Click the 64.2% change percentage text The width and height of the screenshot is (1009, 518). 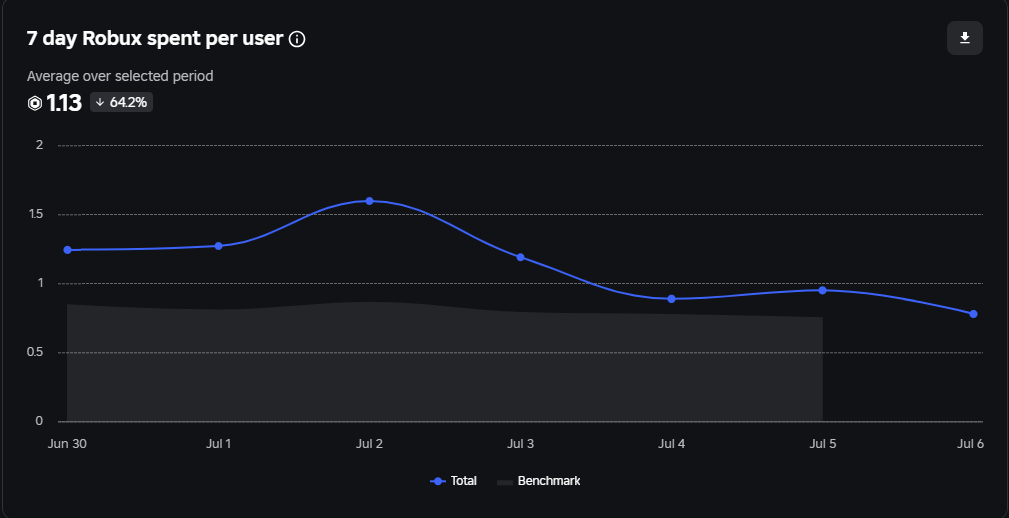pyautogui.click(x=128, y=102)
